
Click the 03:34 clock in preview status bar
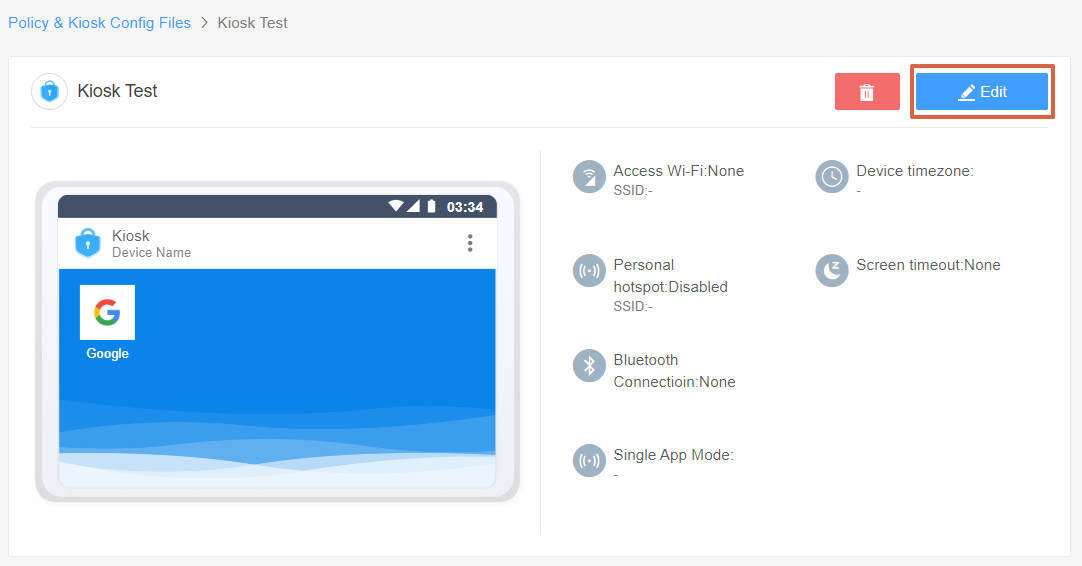(x=465, y=207)
